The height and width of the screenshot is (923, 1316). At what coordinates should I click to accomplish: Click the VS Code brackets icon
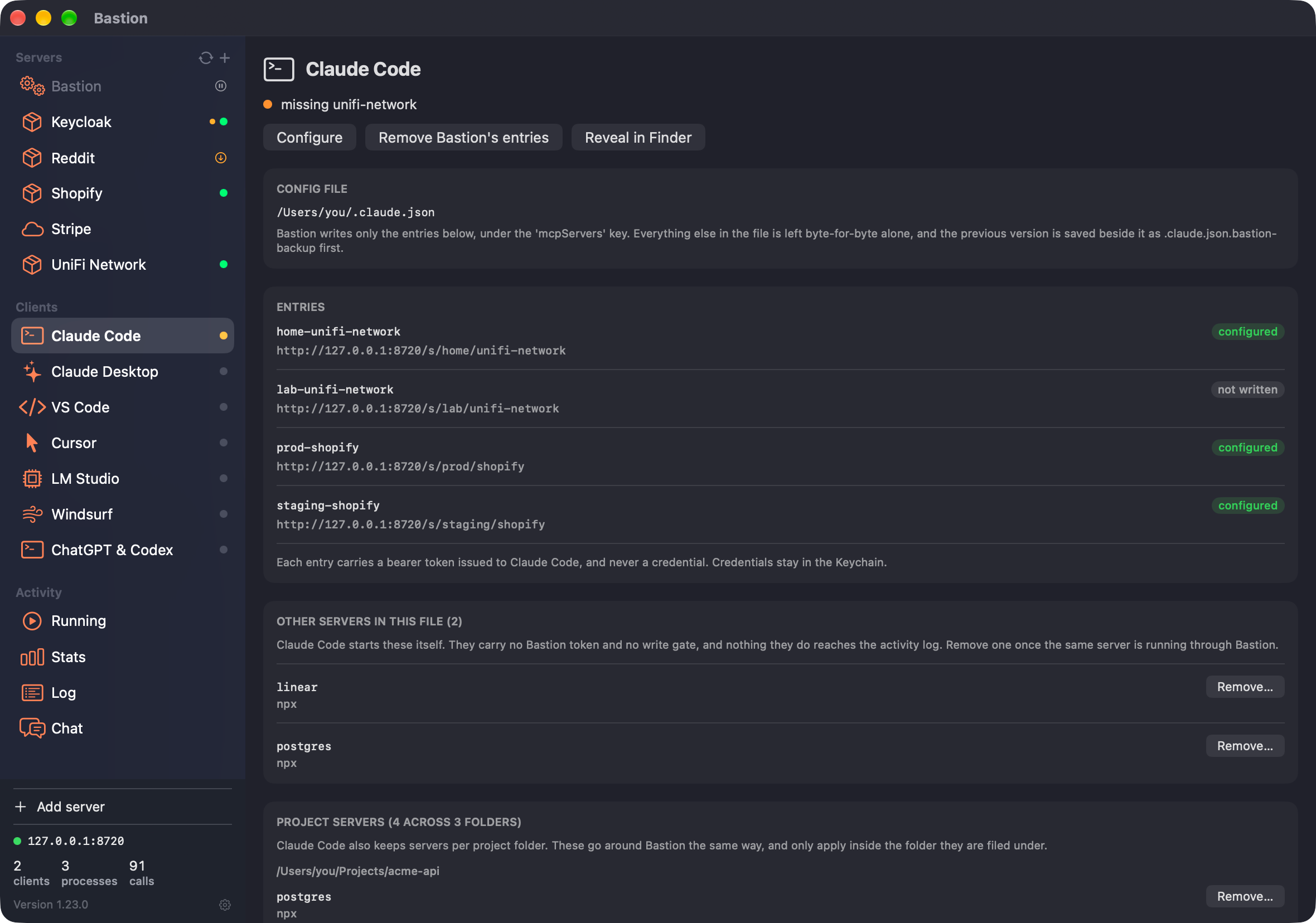32,407
